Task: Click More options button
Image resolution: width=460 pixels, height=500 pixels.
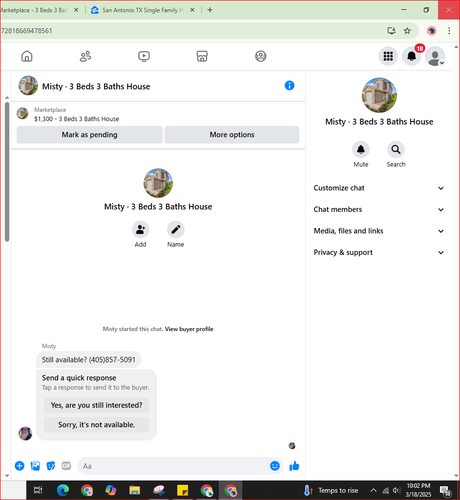Action: (232, 135)
